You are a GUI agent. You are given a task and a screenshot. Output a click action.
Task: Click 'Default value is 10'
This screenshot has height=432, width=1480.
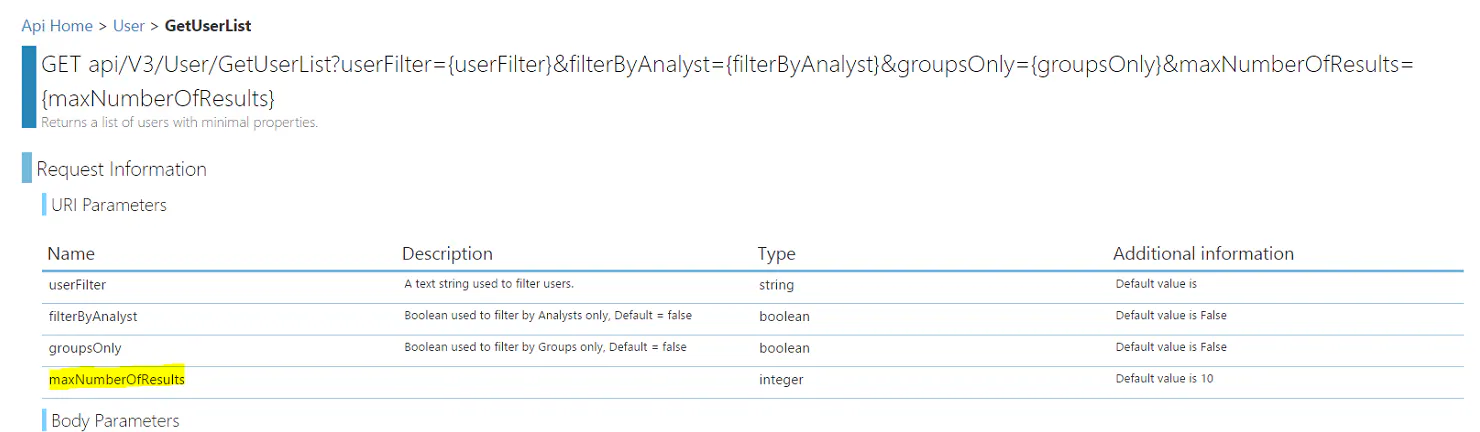coord(1165,379)
